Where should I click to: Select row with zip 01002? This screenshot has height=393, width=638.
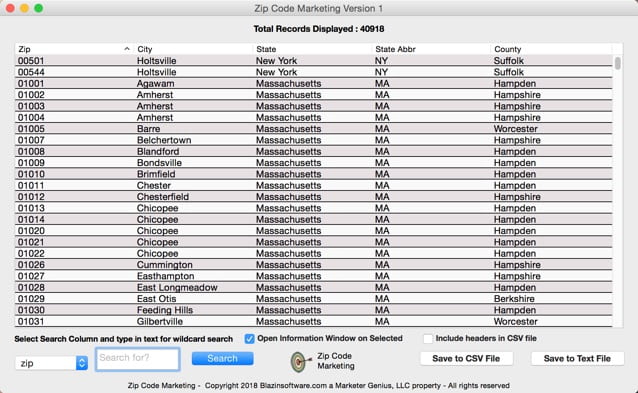pyautogui.click(x=313, y=95)
